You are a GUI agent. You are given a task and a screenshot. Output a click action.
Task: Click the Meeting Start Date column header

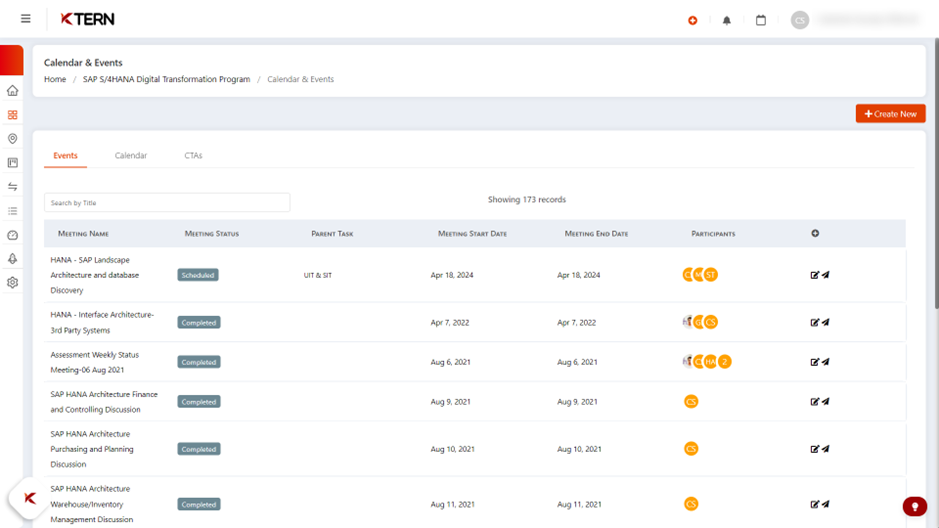pyautogui.click(x=472, y=233)
